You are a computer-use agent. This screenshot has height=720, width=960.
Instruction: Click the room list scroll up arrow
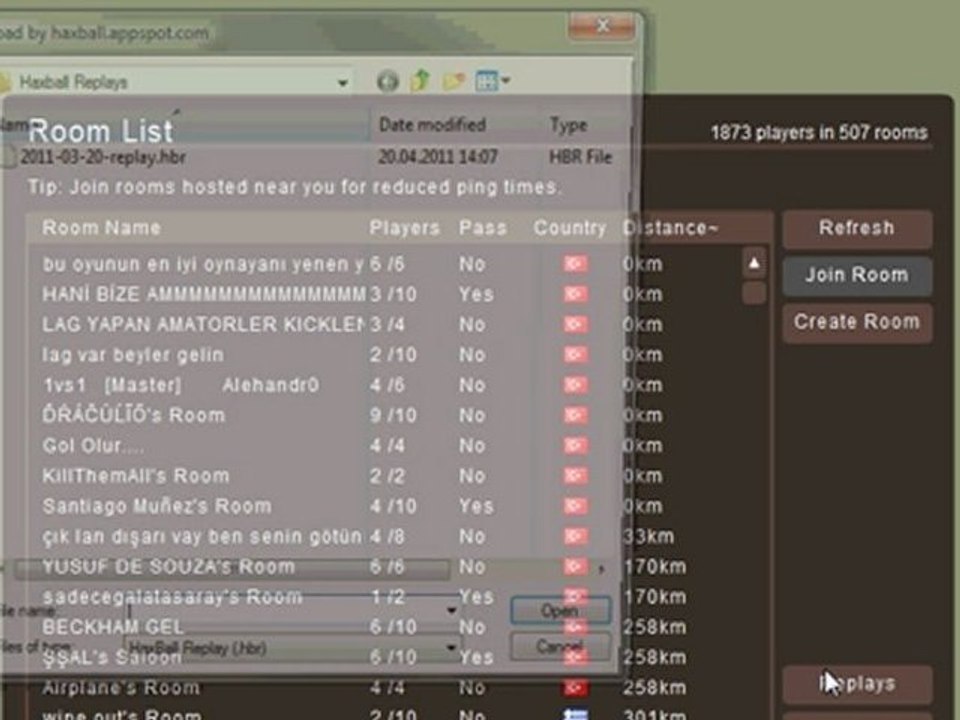(754, 263)
